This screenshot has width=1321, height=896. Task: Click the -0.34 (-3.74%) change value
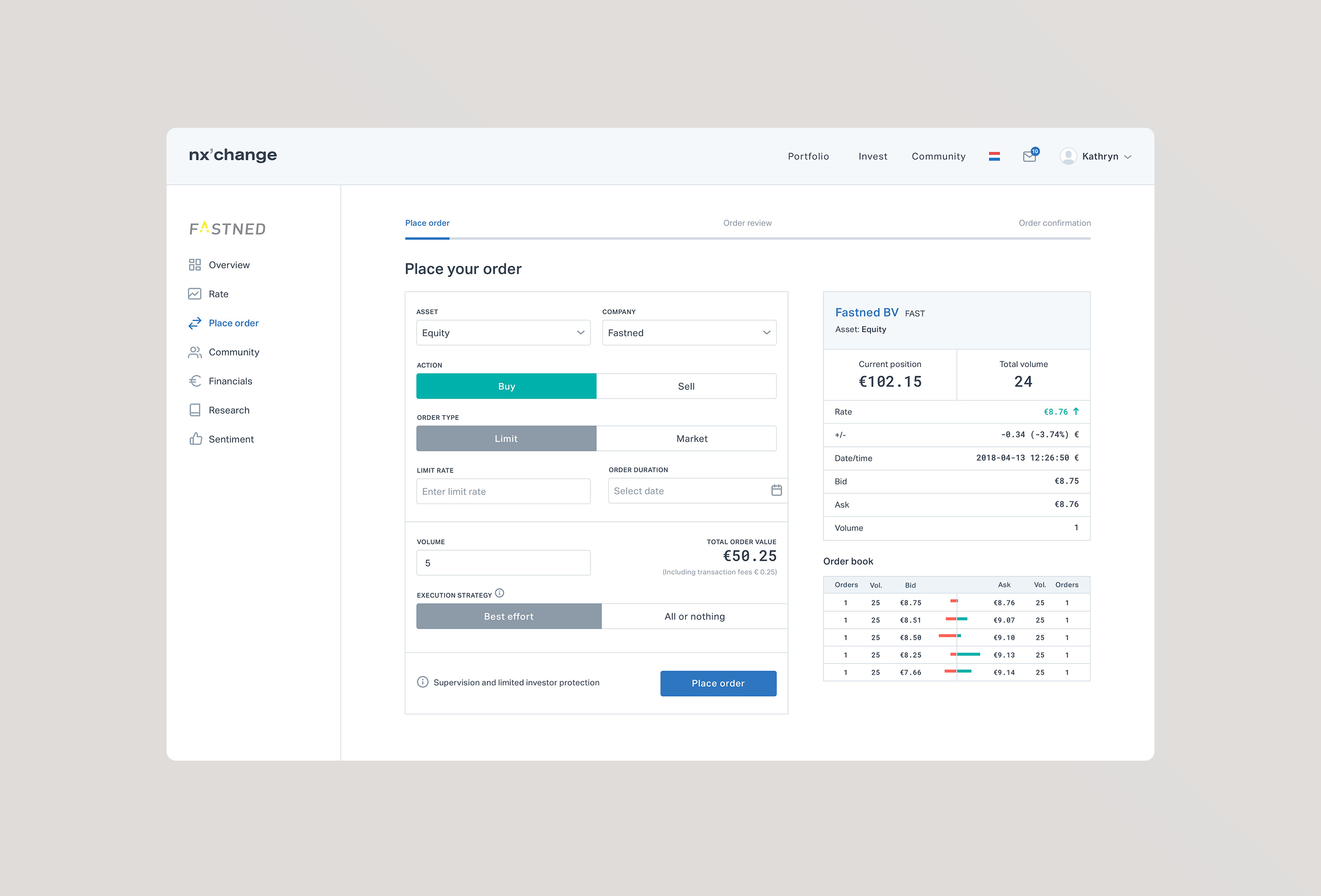[x=1035, y=435]
